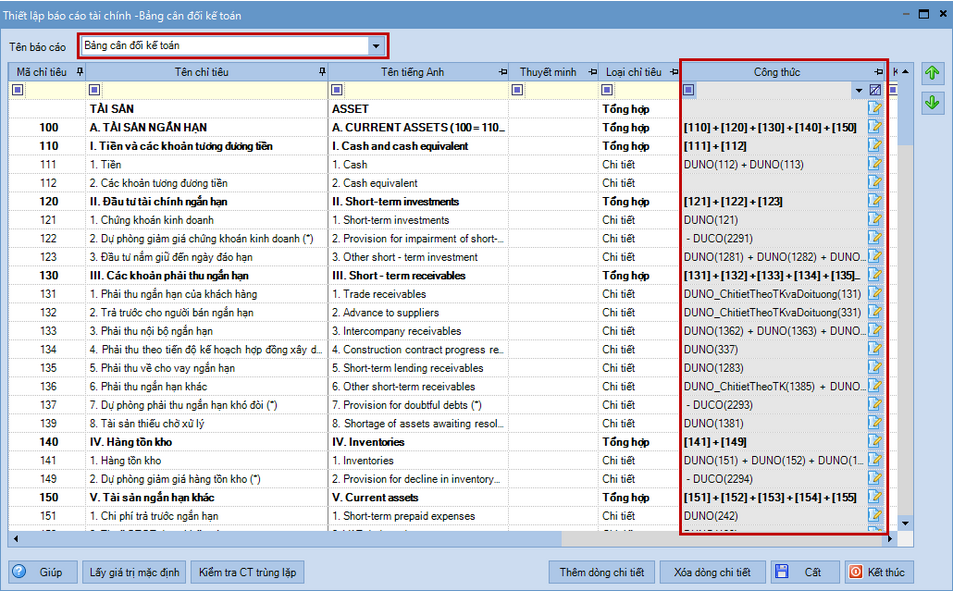Pin the Thuyết minh column
The image size is (954, 594).
click(593, 72)
